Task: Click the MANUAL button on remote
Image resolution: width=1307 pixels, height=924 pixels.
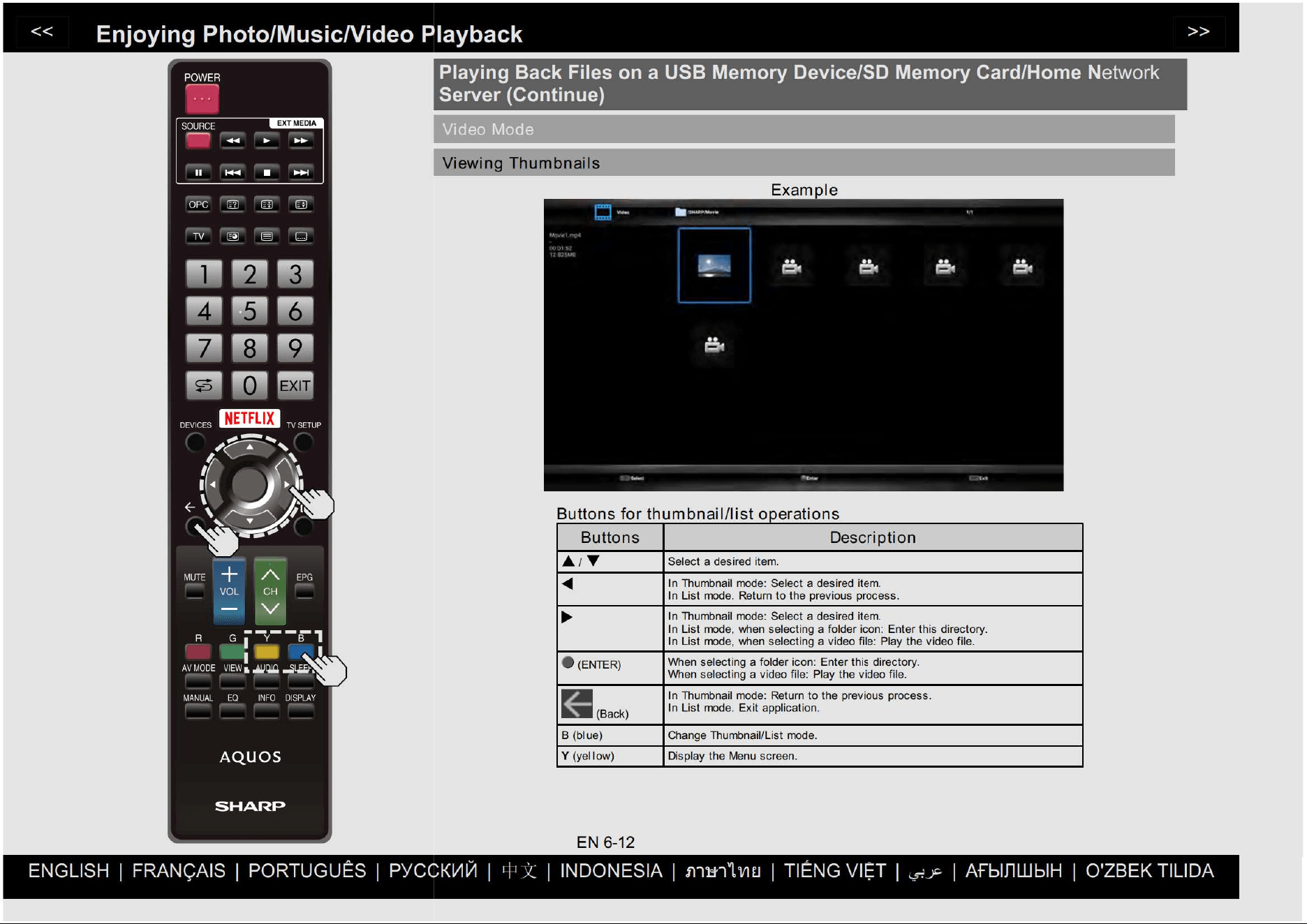Action: pyautogui.click(x=198, y=711)
